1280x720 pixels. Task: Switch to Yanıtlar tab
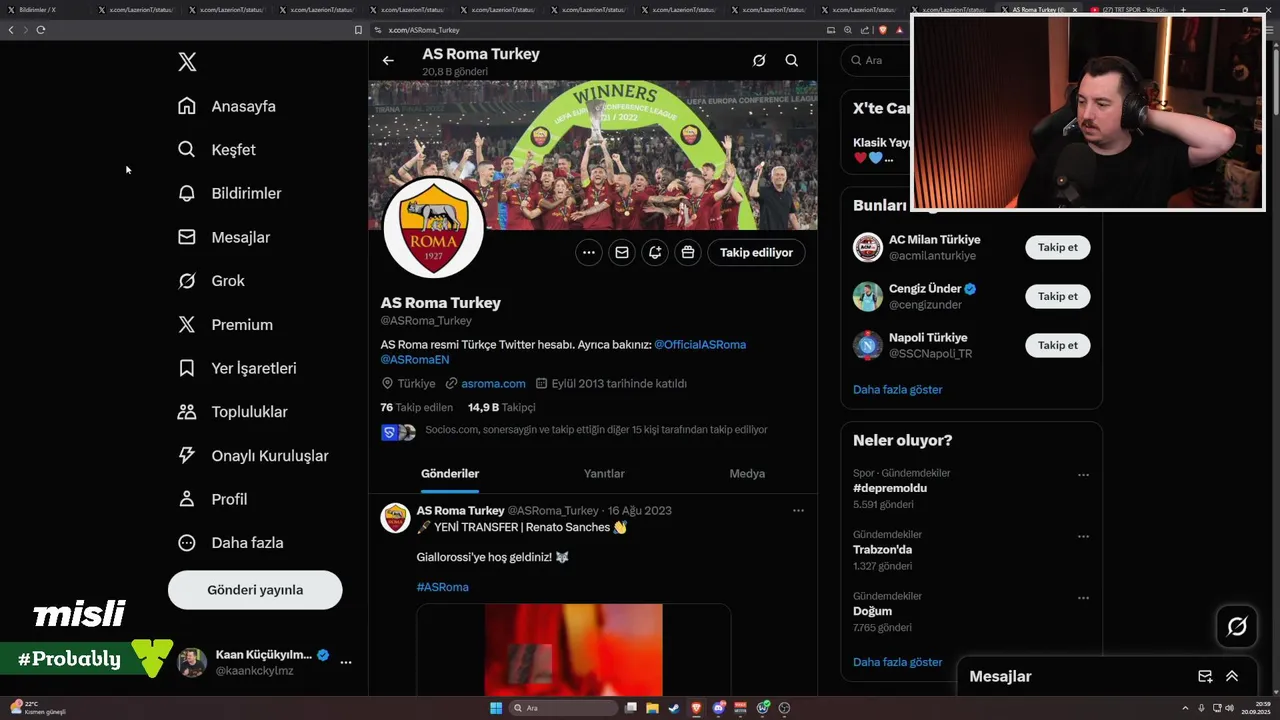click(604, 474)
